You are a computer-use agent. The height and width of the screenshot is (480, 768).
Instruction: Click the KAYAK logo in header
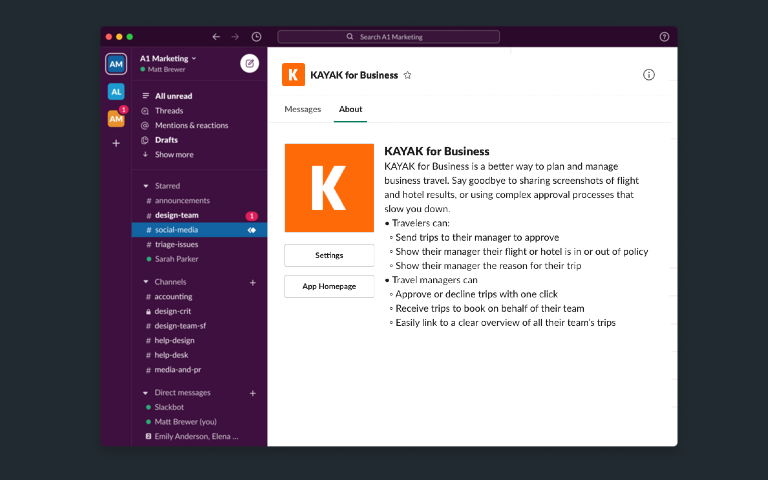[x=293, y=75]
